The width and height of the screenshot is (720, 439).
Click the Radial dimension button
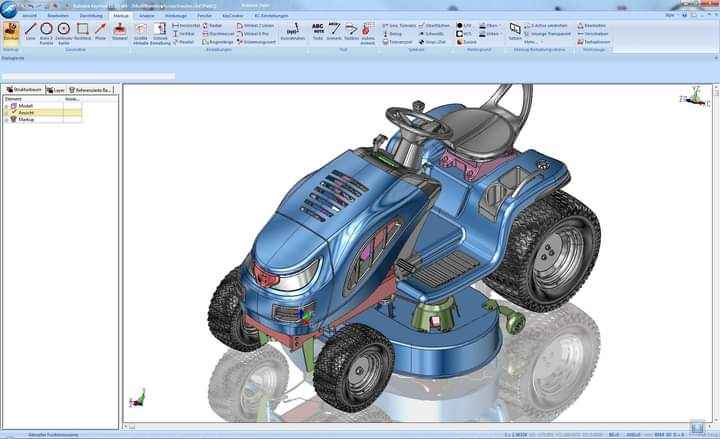pos(212,24)
